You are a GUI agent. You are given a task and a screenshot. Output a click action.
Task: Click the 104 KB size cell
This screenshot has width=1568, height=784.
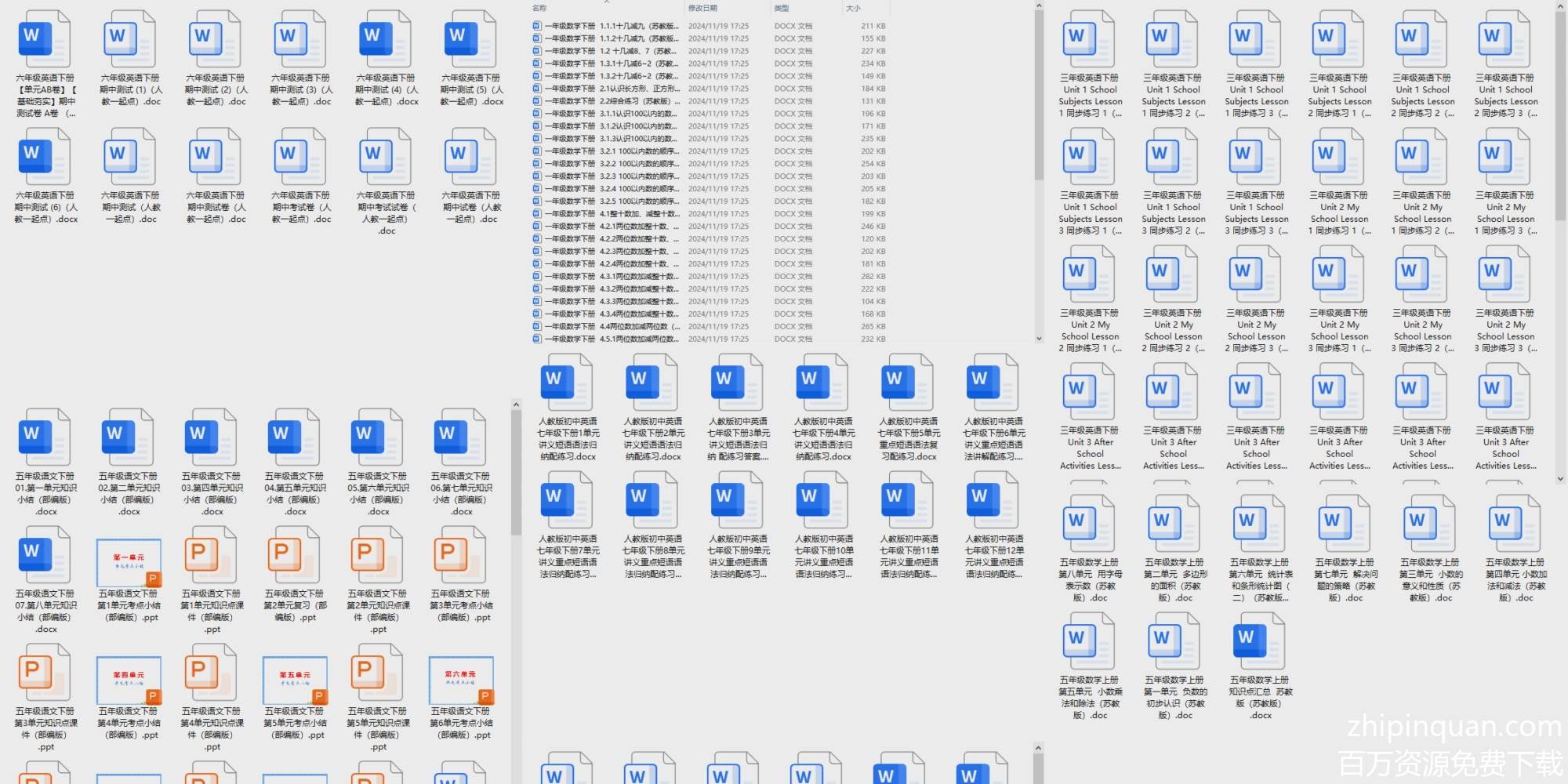[x=873, y=302]
